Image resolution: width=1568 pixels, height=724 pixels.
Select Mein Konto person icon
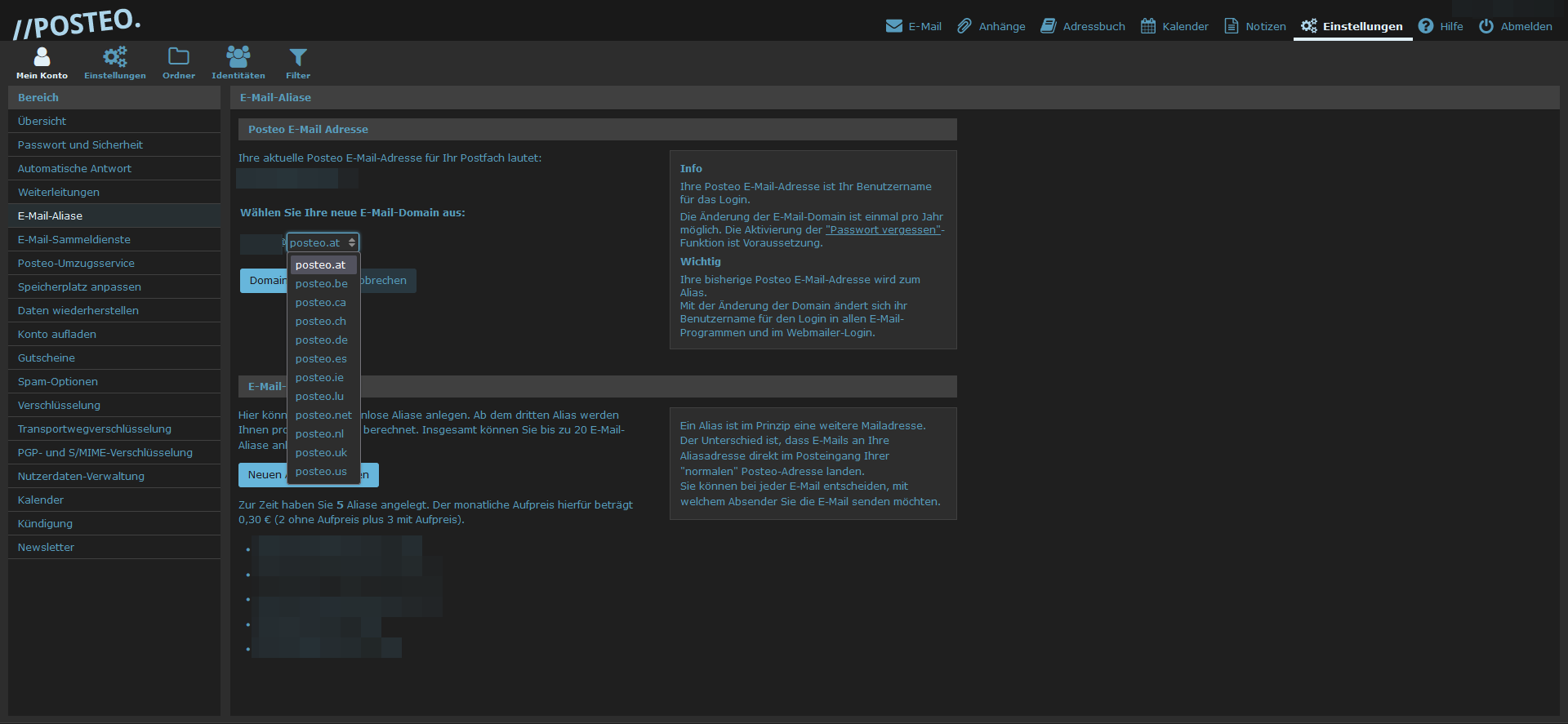[x=42, y=57]
